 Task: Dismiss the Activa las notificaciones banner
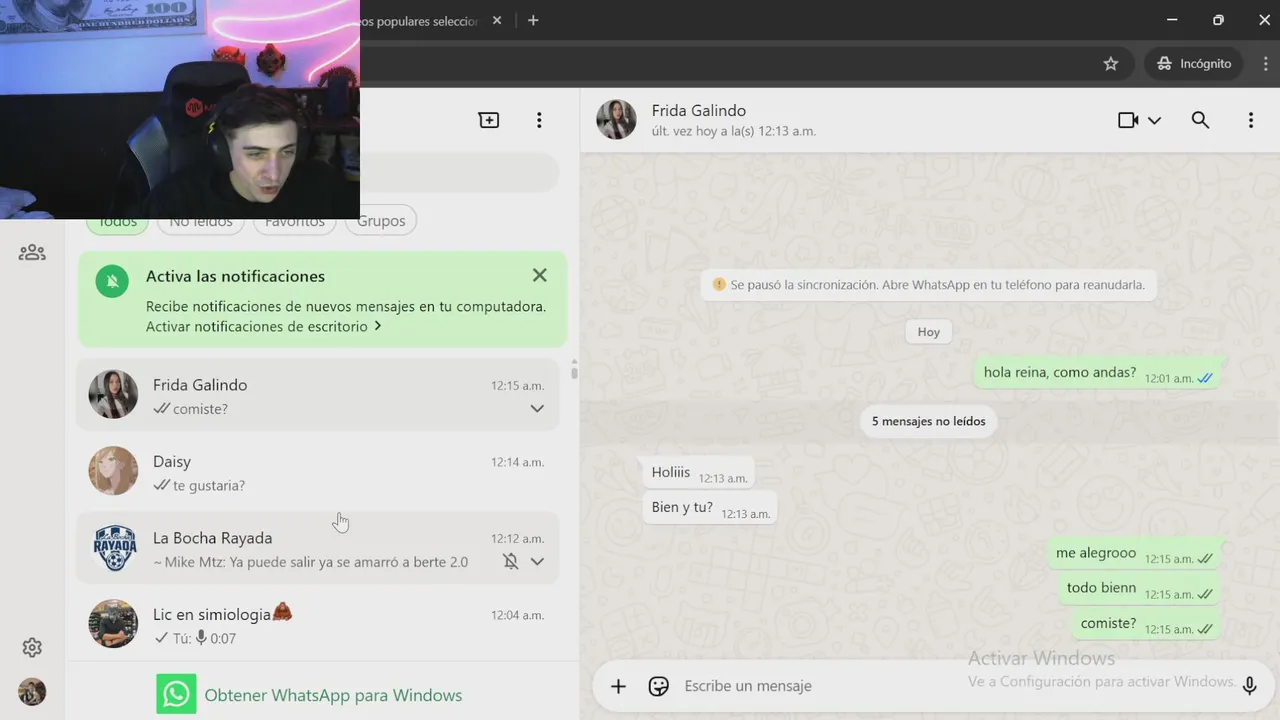click(x=539, y=275)
